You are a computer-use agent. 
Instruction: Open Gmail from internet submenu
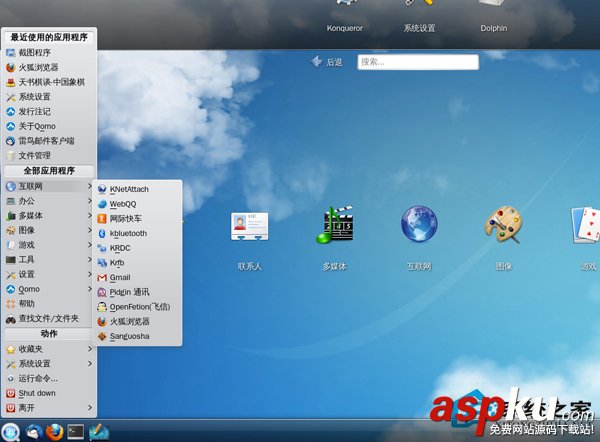[x=137, y=277]
